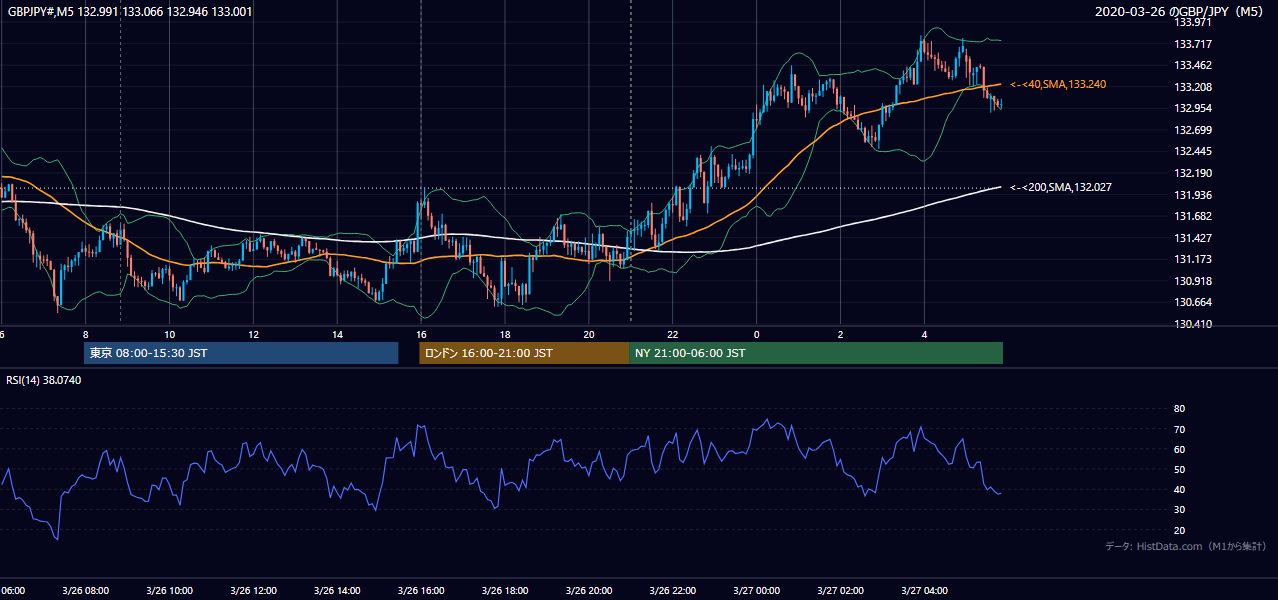Viewport: 1278px width, 600px height.
Task: Click price axis label 130.918
Action: pyautogui.click(x=1193, y=282)
